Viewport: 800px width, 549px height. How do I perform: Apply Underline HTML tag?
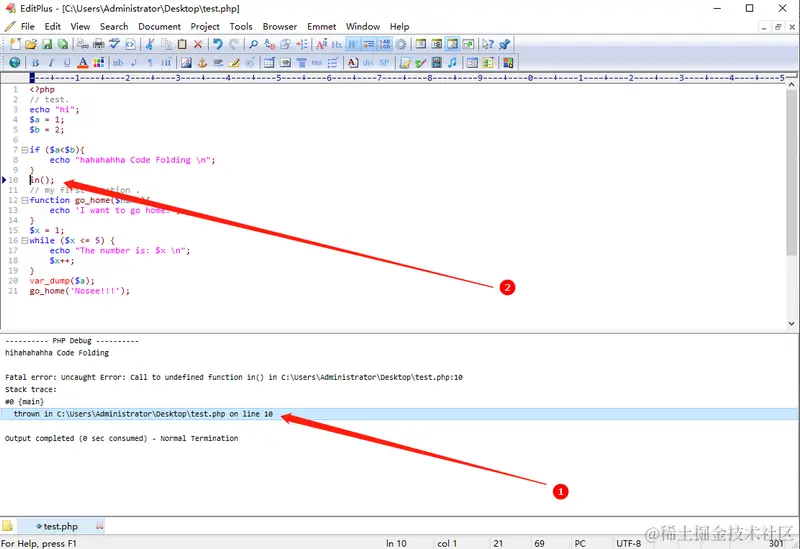pos(67,62)
